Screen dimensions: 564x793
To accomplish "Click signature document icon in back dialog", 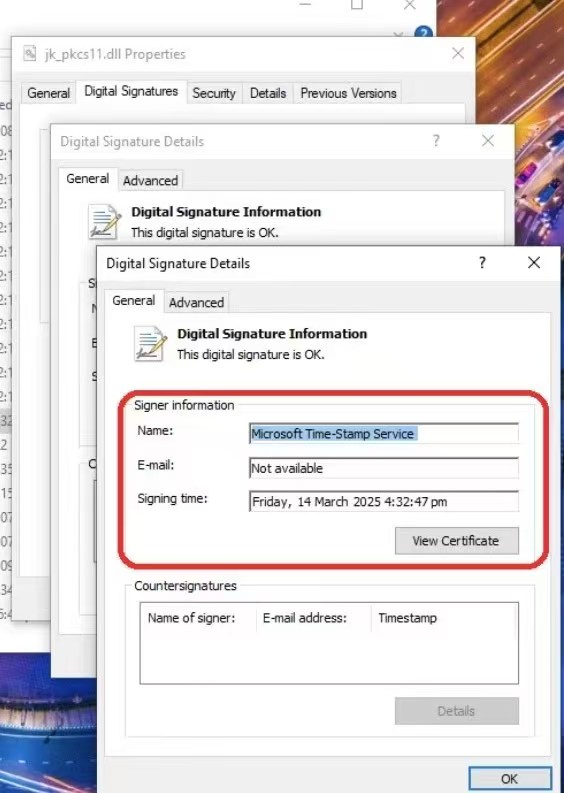I will point(104,222).
